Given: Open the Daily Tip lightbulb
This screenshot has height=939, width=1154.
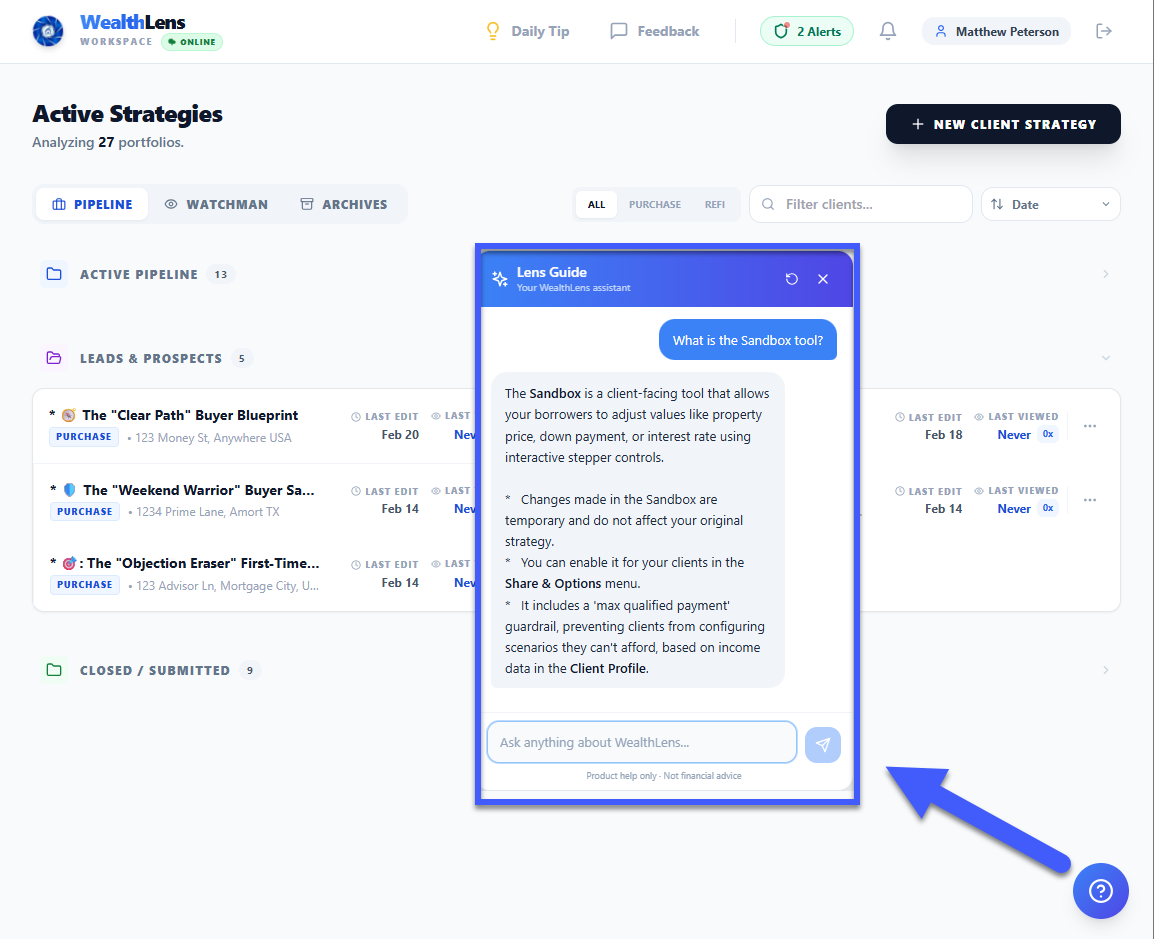Looking at the screenshot, I should tap(527, 31).
